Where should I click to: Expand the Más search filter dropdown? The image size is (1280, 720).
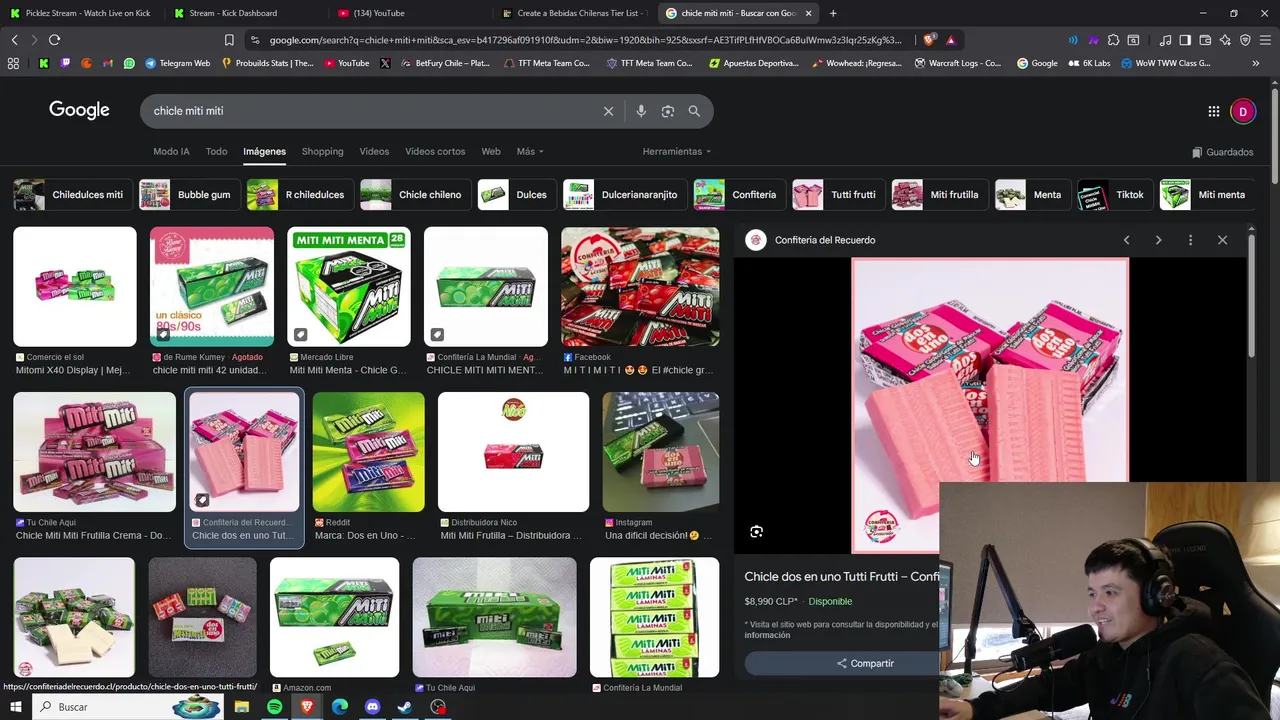530,152
